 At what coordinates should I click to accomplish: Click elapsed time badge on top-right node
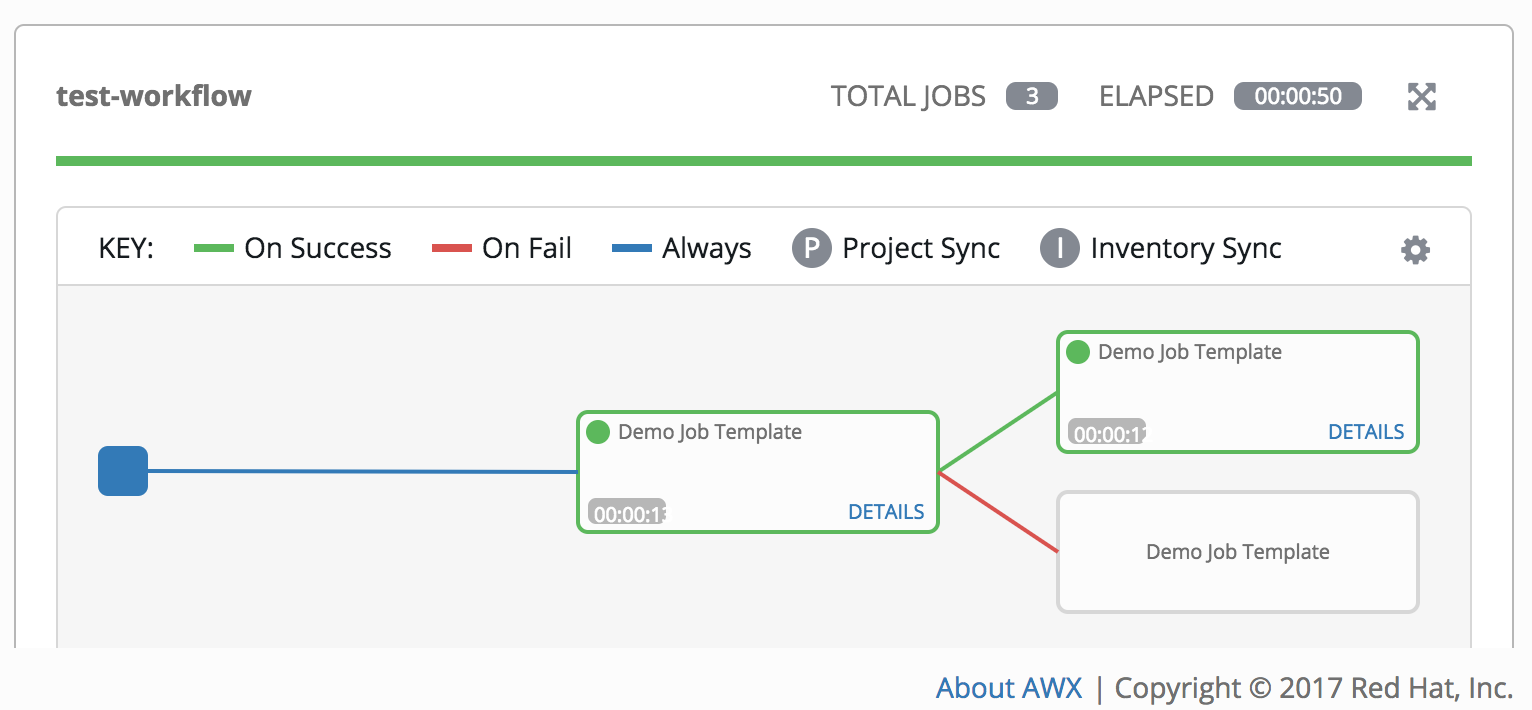(1108, 434)
